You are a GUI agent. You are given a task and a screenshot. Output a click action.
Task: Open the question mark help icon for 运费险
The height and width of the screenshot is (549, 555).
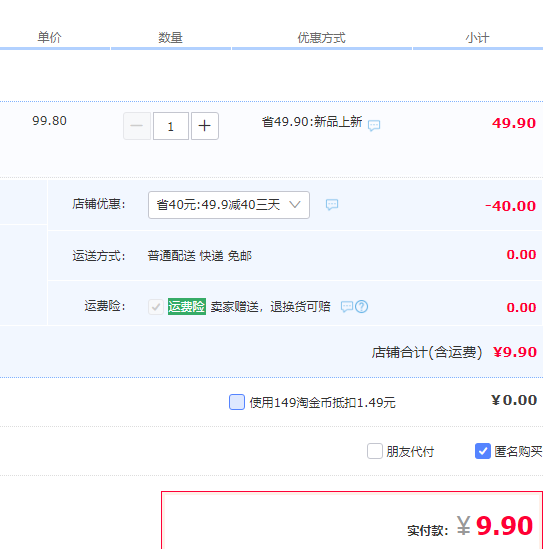[361, 307]
